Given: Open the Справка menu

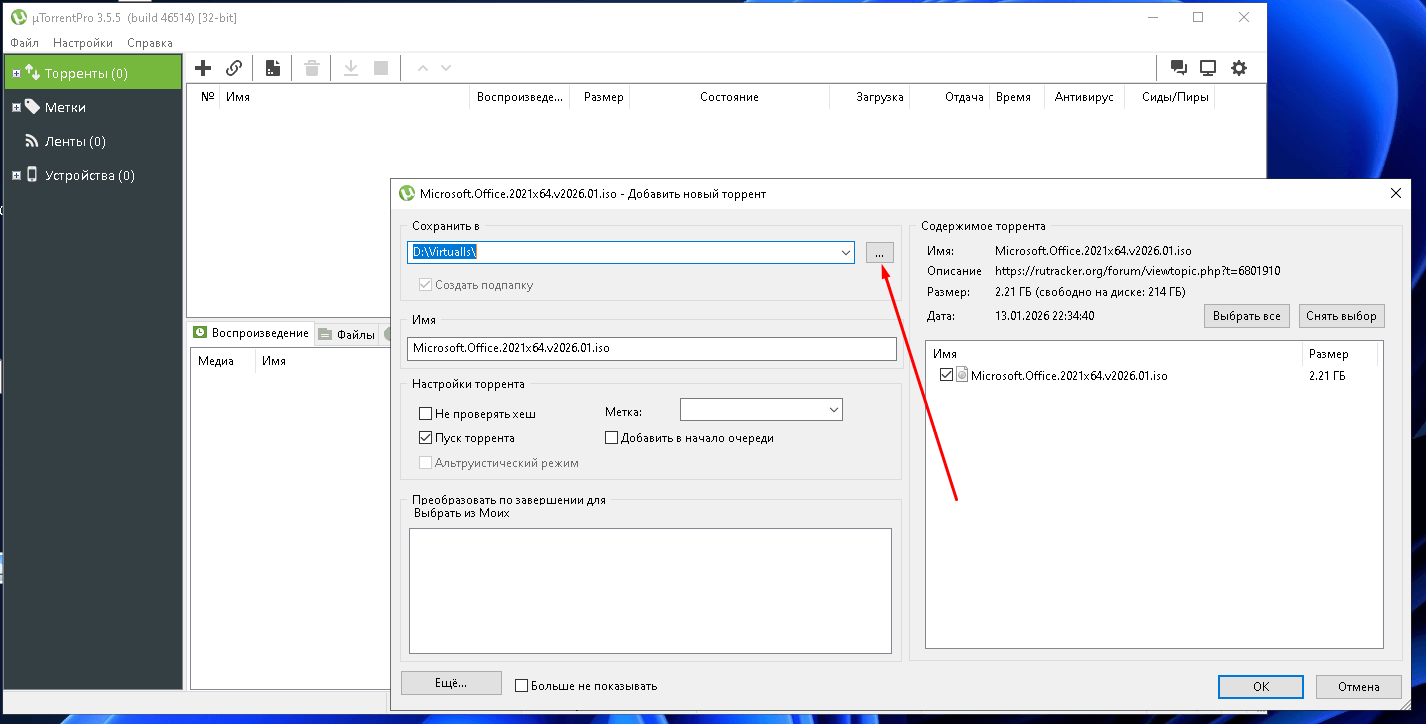Looking at the screenshot, I should click(x=150, y=43).
